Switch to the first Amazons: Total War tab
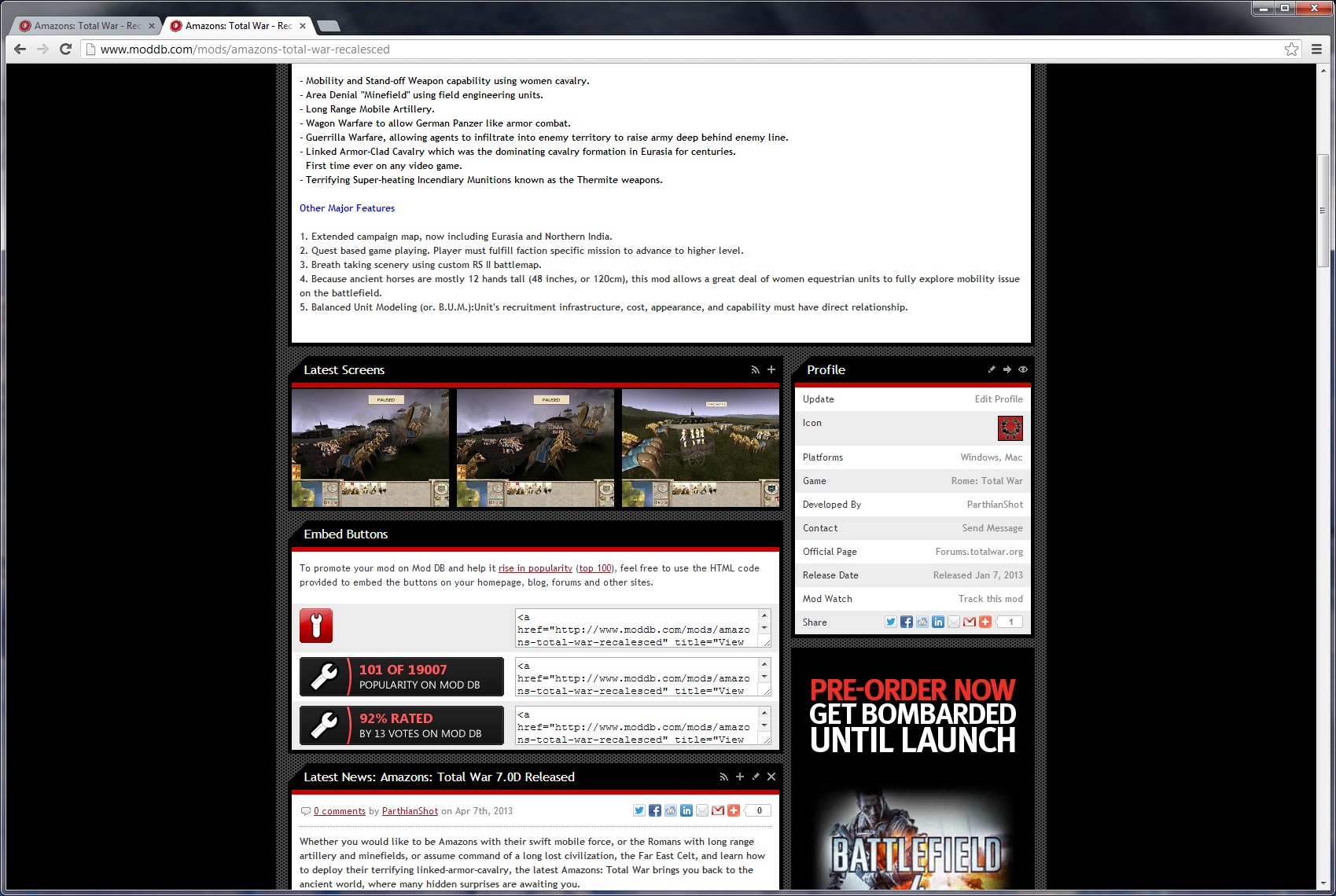Viewport: 1336px width, 896px height. pyautogui.click(x=86, y=25)
